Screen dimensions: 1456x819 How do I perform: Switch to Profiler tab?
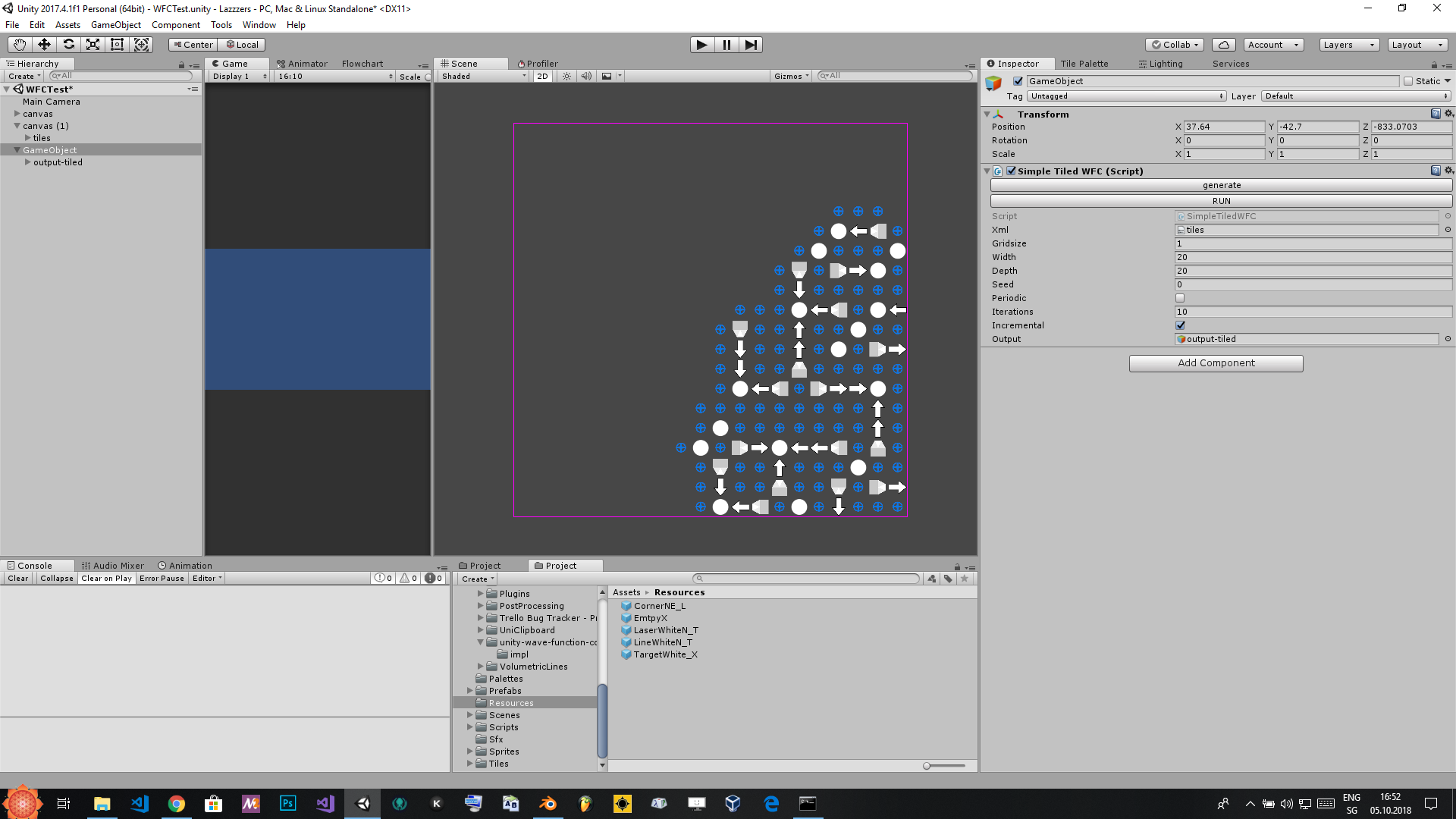(x=538, y=64)
